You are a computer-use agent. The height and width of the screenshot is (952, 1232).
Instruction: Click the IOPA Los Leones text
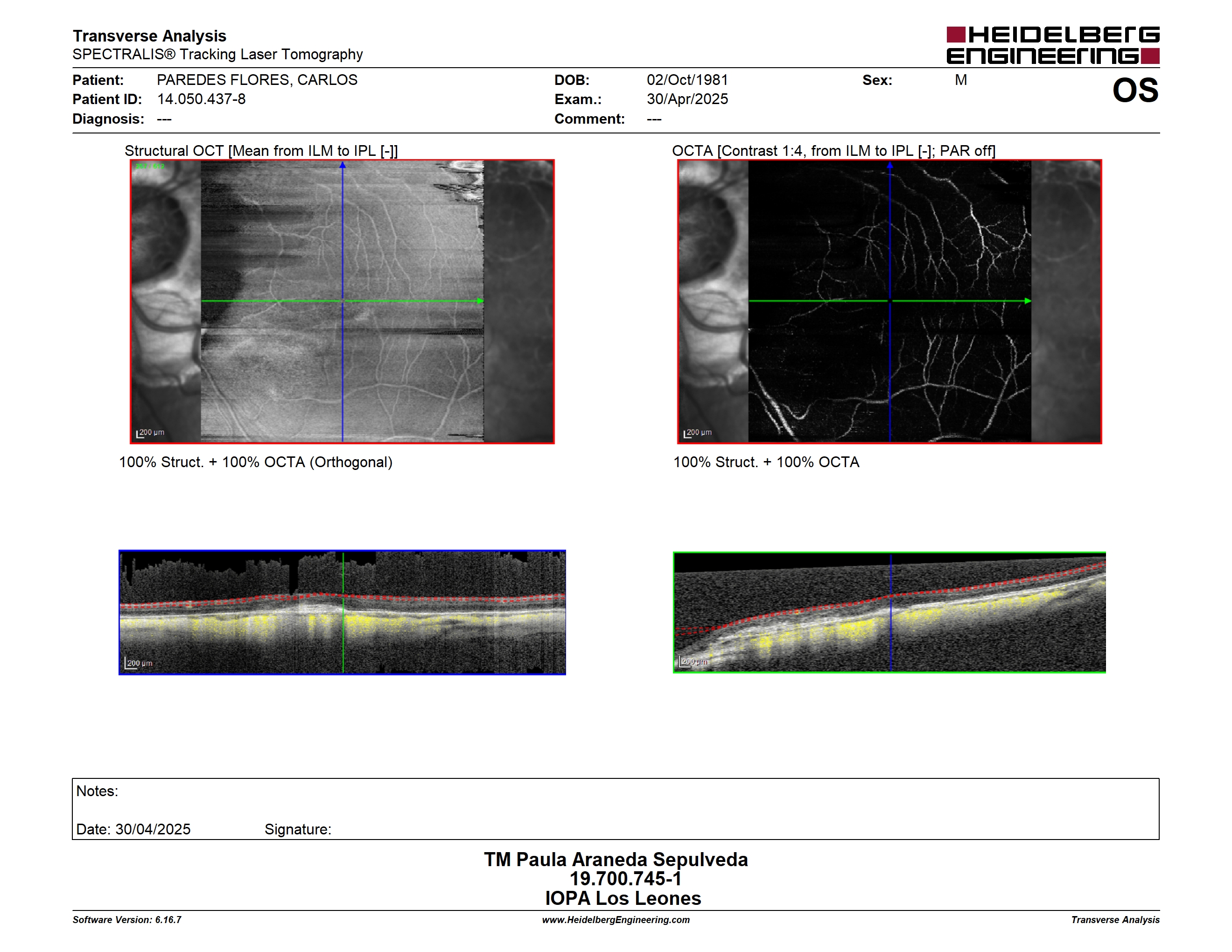pyautogui.click(x=623, y=898)
